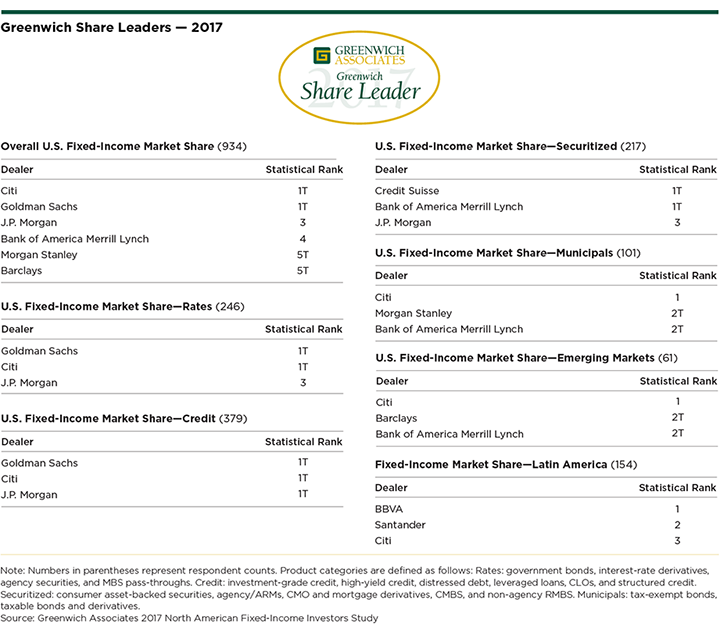
Task: Click 'Barclays' in the Overall Market Share table
Action: pyautogui.click(x=21, y=271)
